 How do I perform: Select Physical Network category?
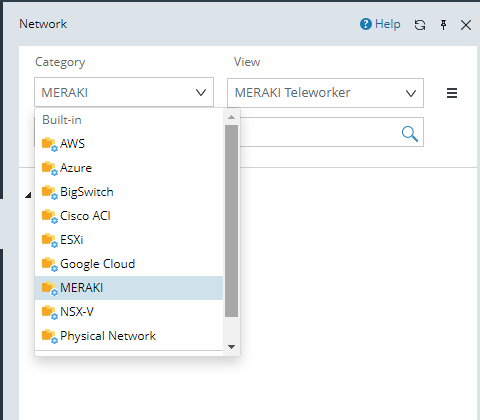(x=129, y=336)
